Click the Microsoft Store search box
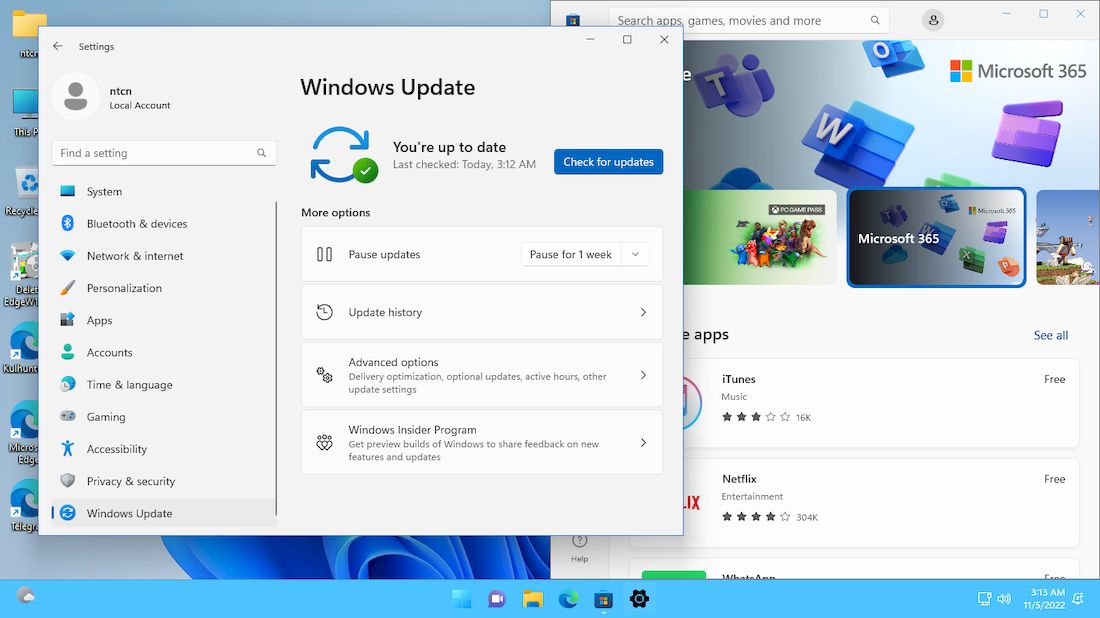 749,20
